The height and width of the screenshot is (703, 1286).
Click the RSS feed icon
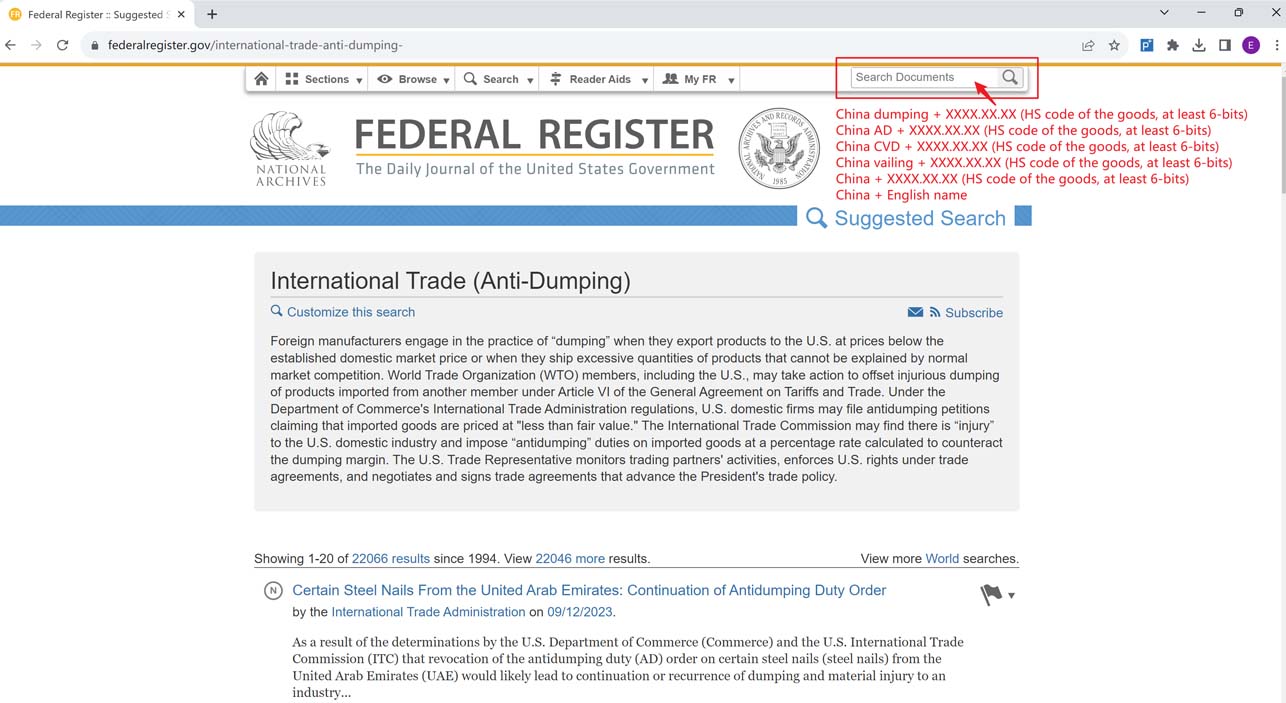(935, 312)
